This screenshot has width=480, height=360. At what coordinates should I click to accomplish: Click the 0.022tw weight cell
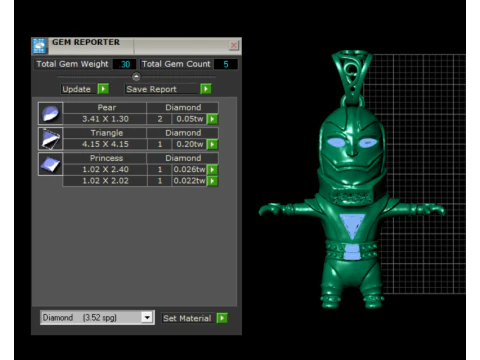tap(189, 181)
